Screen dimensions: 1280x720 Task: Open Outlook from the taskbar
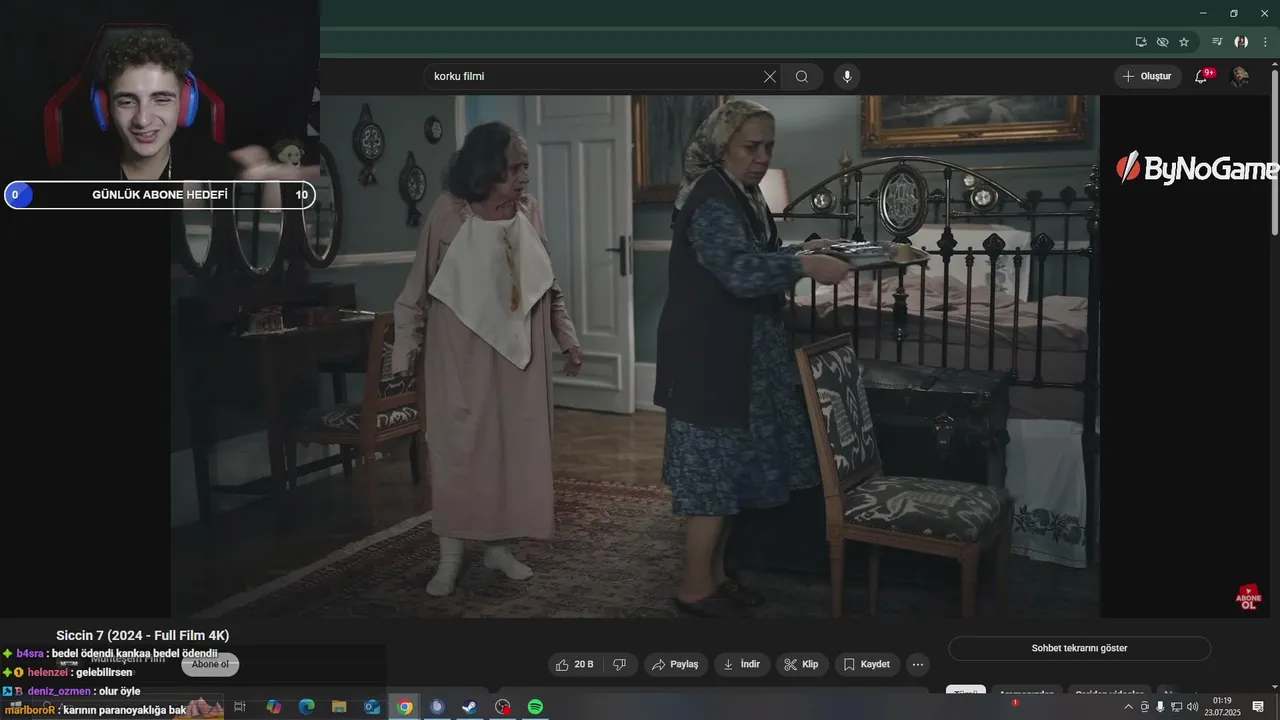tap(372, 707)
